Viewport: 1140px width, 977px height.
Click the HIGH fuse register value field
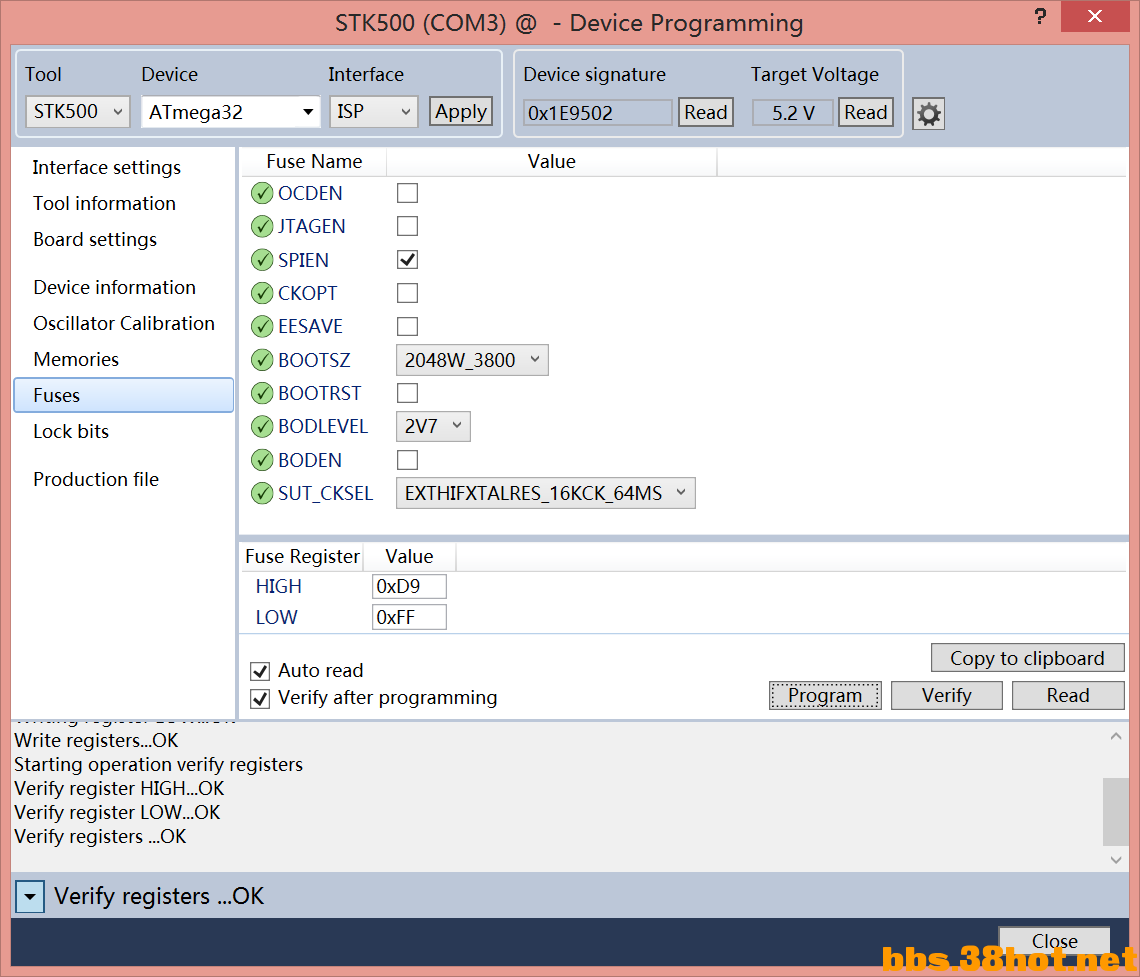click(409, 587)
